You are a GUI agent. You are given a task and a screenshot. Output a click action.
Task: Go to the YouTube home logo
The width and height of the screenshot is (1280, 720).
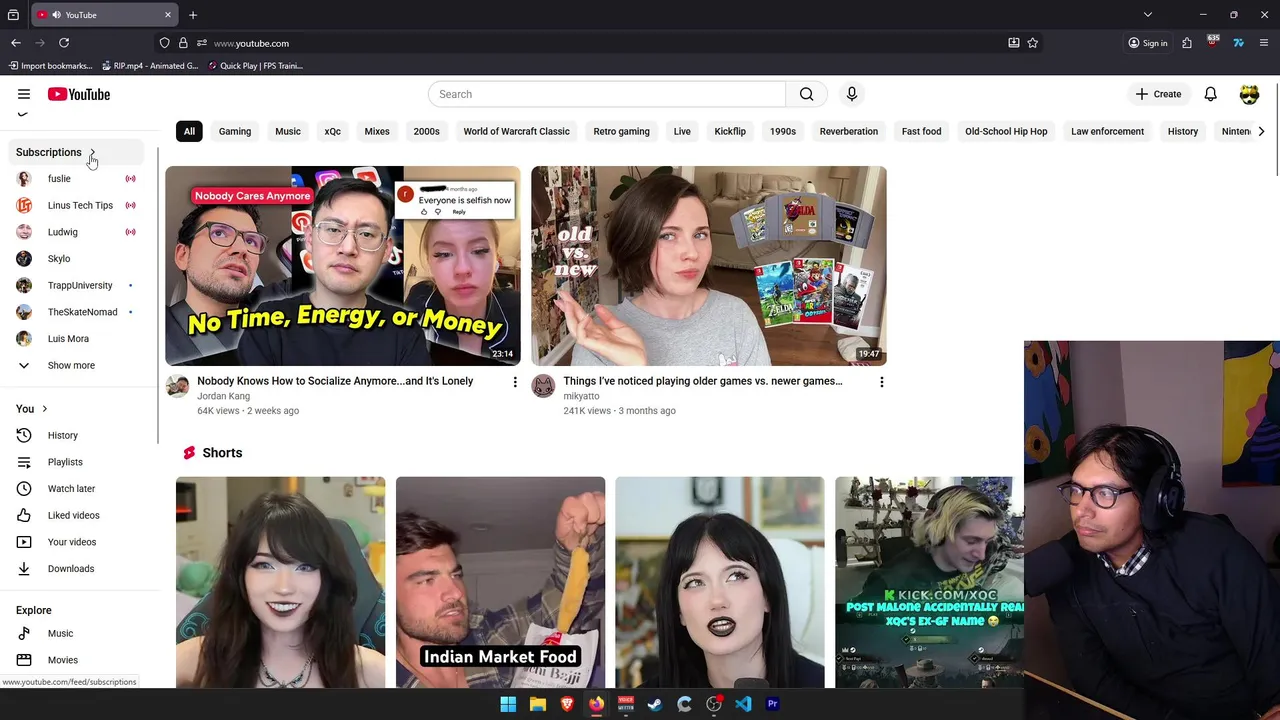(x=78, y=94)
